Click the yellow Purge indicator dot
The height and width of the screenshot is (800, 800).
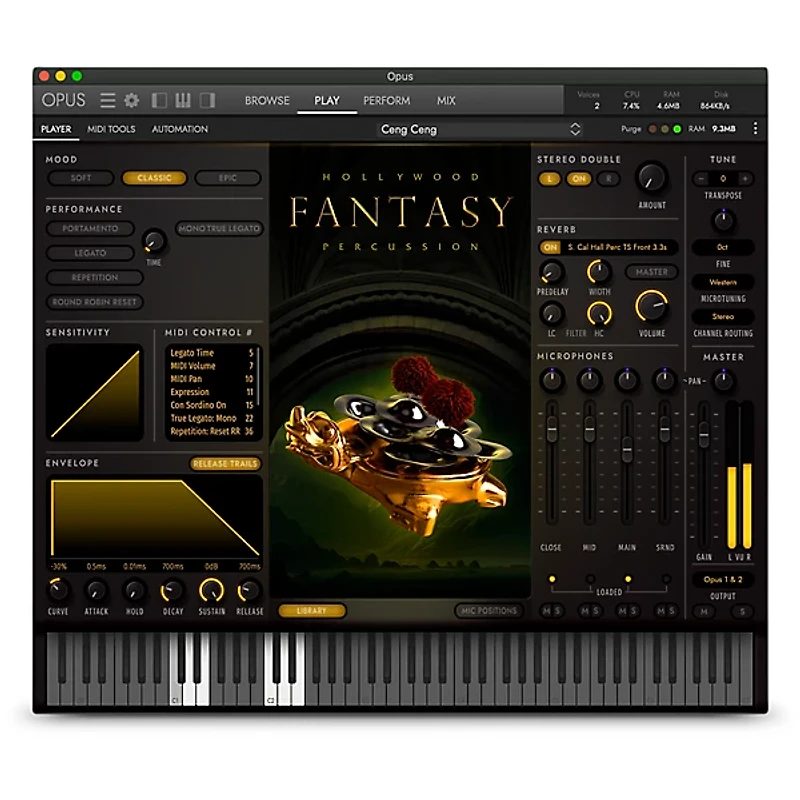pos(664,129)
